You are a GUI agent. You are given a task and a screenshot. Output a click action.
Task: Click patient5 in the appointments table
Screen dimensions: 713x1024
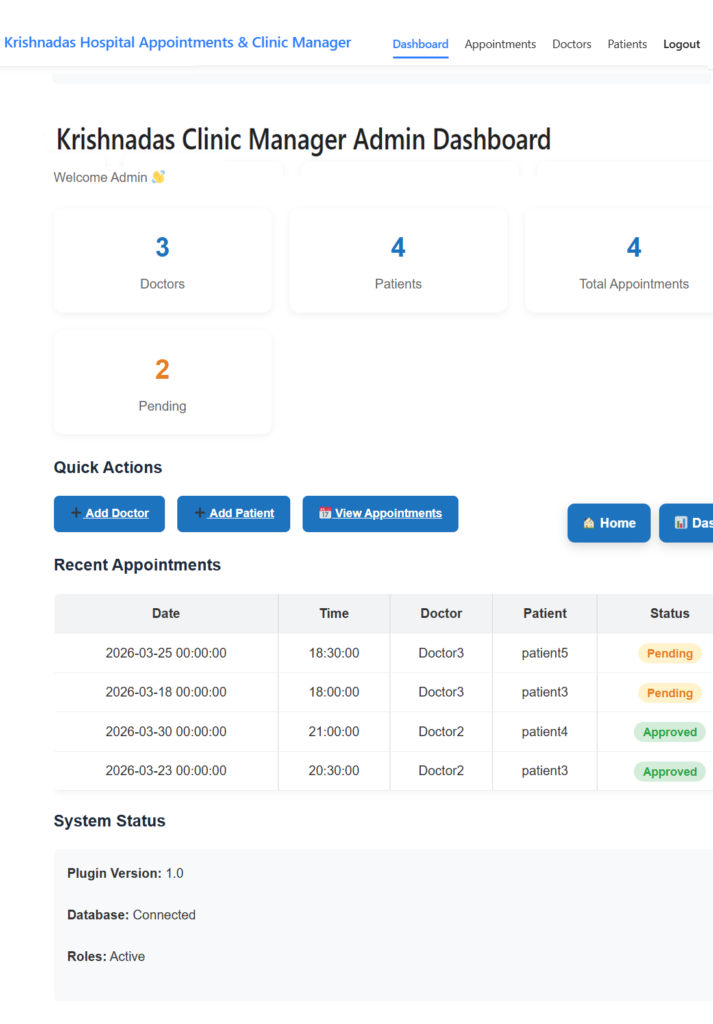pos(545,653)
